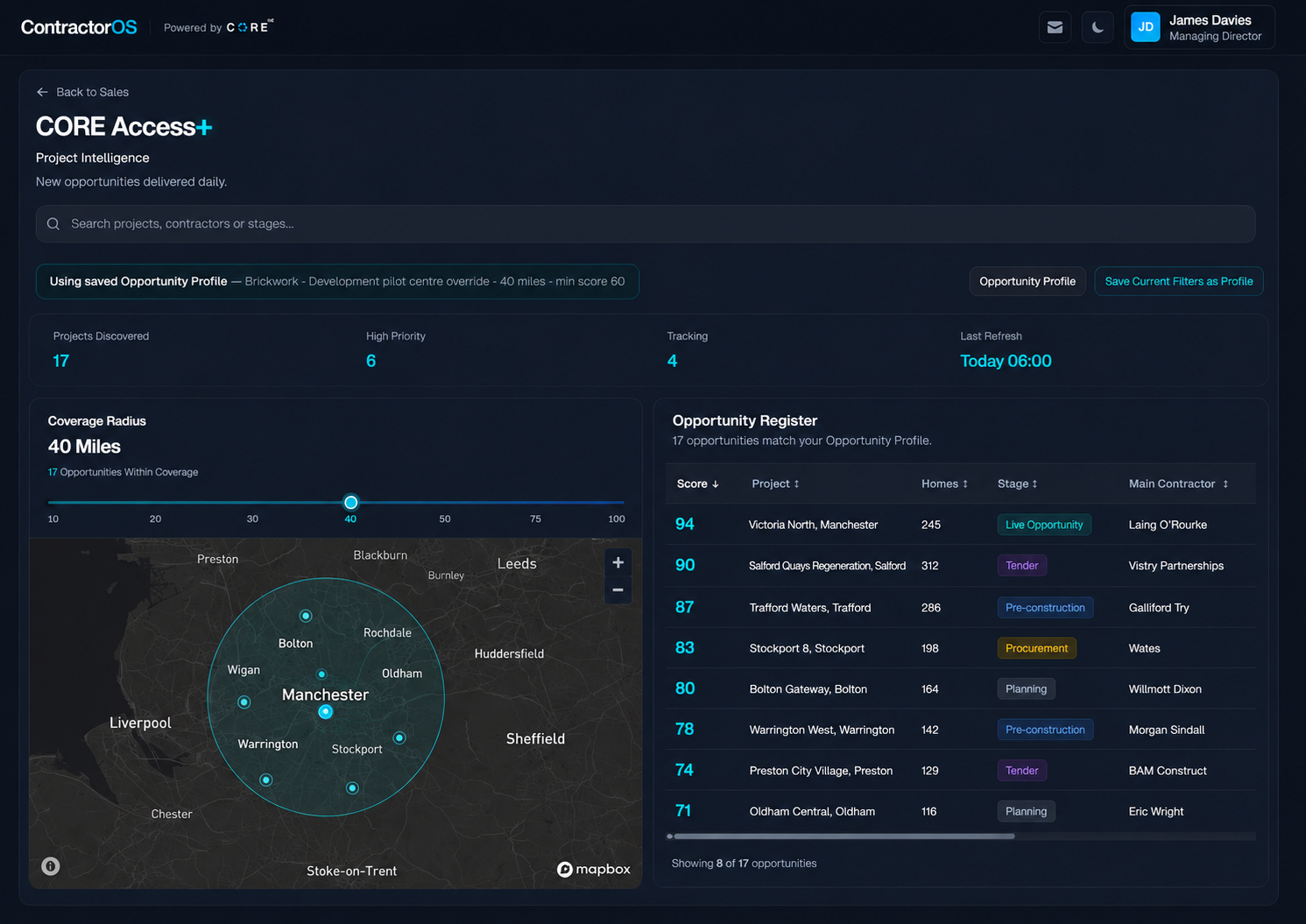Click the Last Refresh Today 06:00 value
Viewport: 1306px width, 924px height.
[x=1006, y=361]
